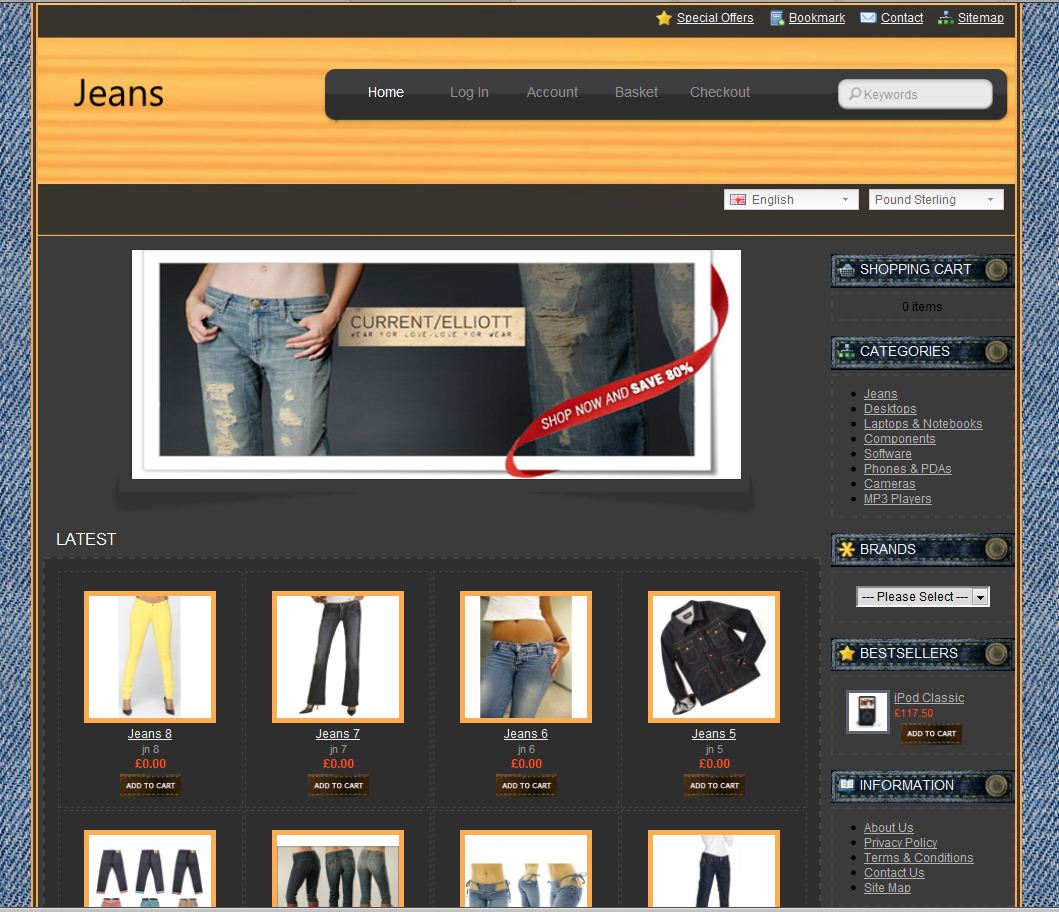Open the Jeans 6 product title link
1059x912 pixels.
525,734
